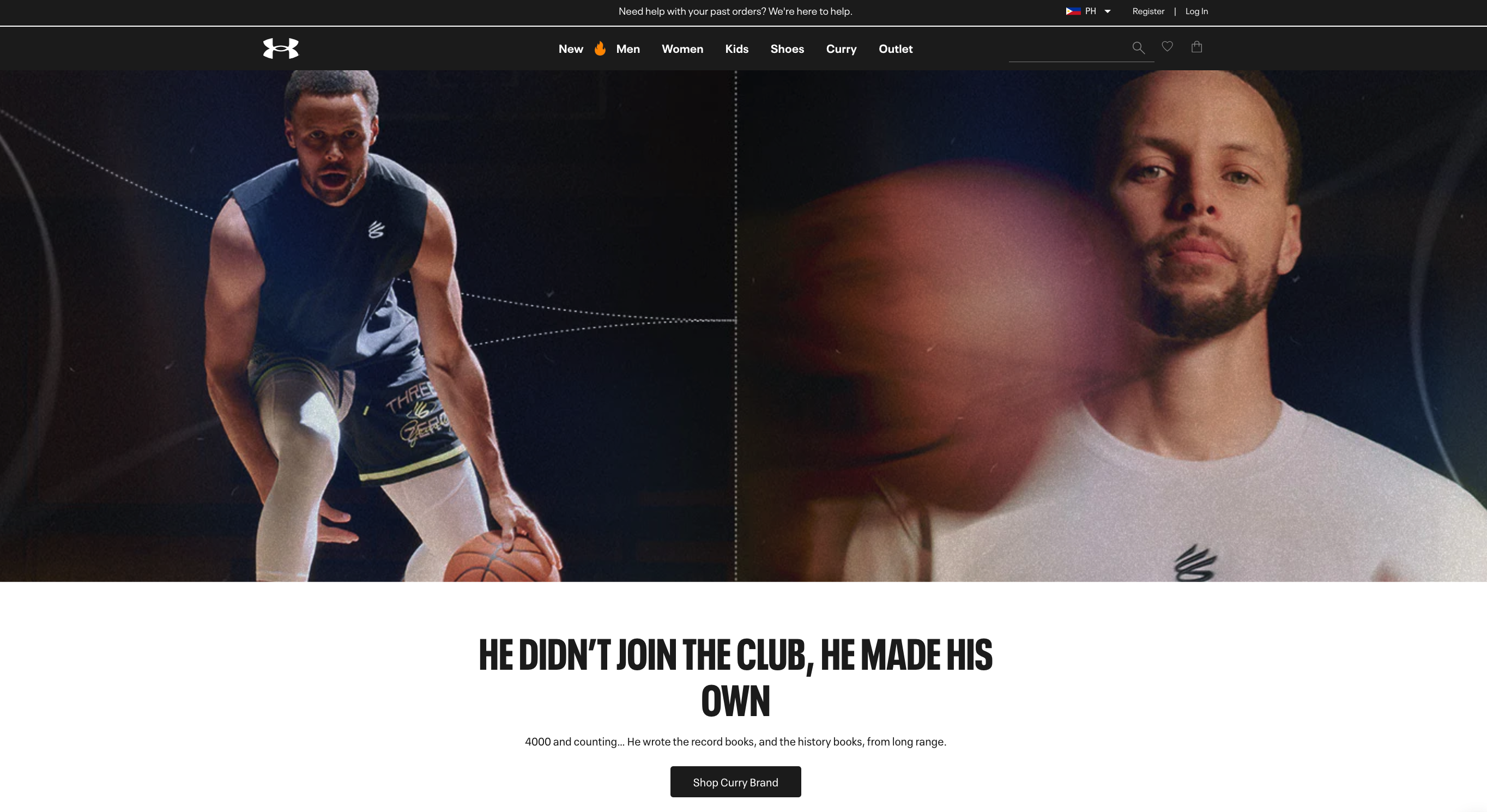Click the Log In link
This screenshot has height=812, width=1487.
(x=1196, y=11)
